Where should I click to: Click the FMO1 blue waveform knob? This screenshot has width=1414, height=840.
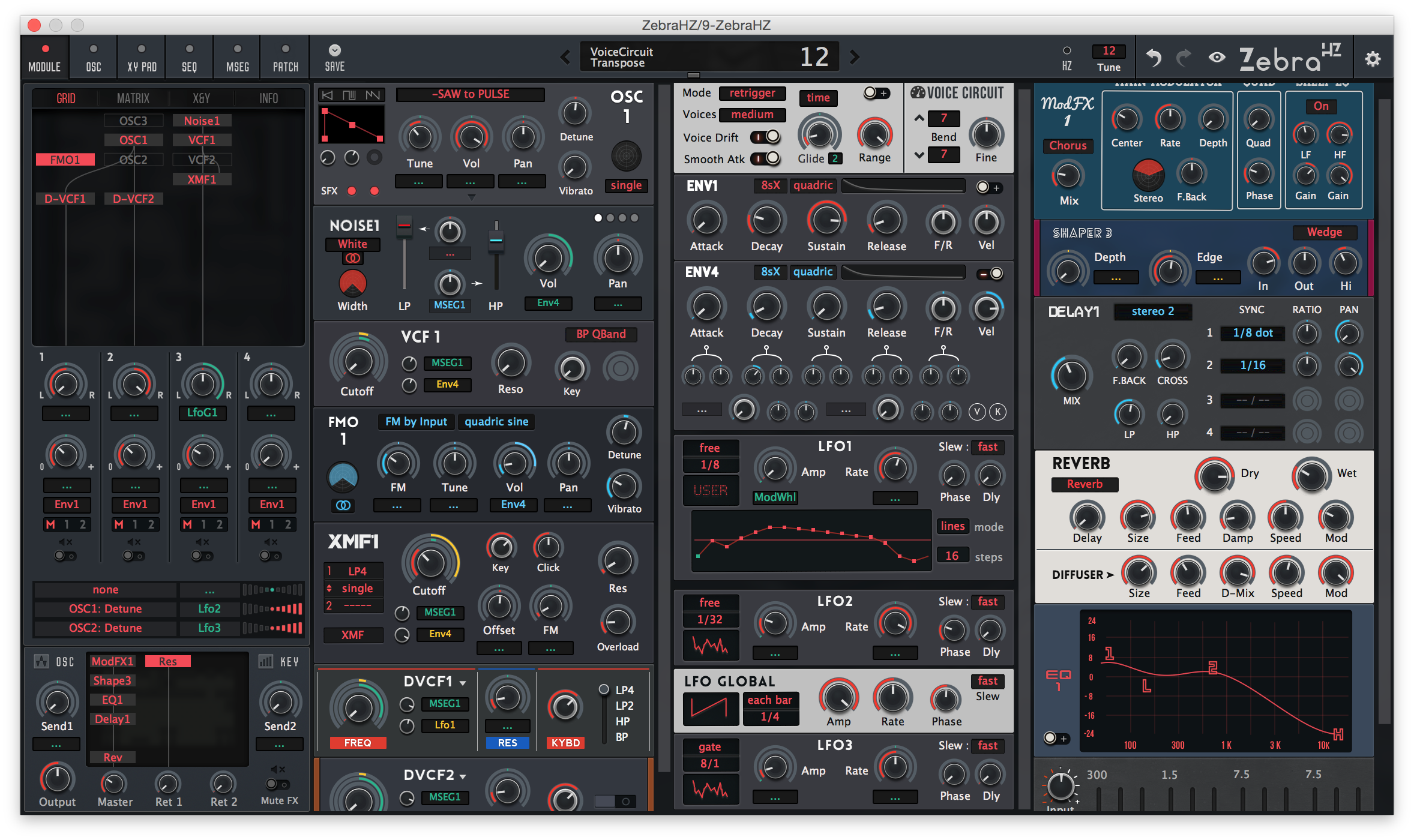coord(343,478)
